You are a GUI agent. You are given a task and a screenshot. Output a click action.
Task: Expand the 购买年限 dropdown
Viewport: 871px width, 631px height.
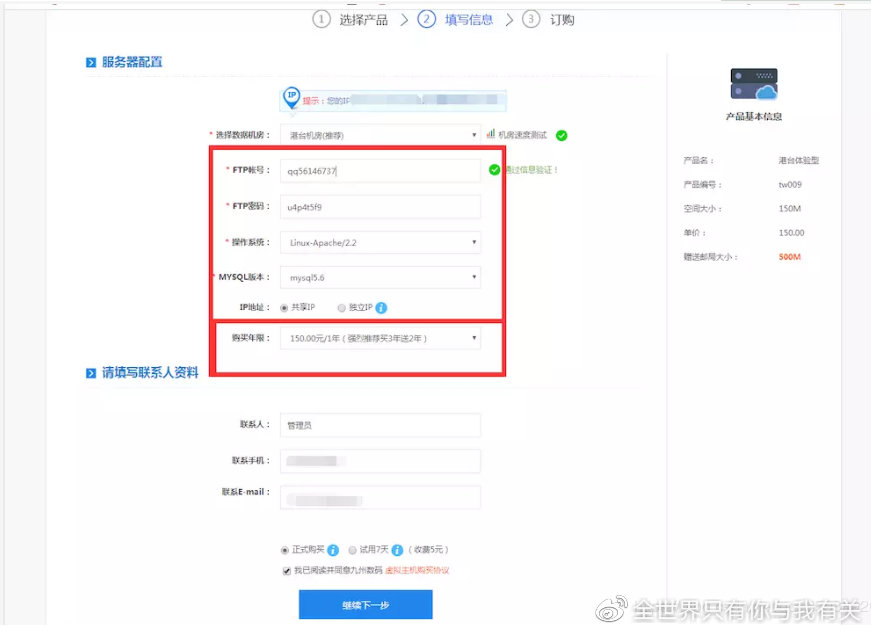pos(380,338)
